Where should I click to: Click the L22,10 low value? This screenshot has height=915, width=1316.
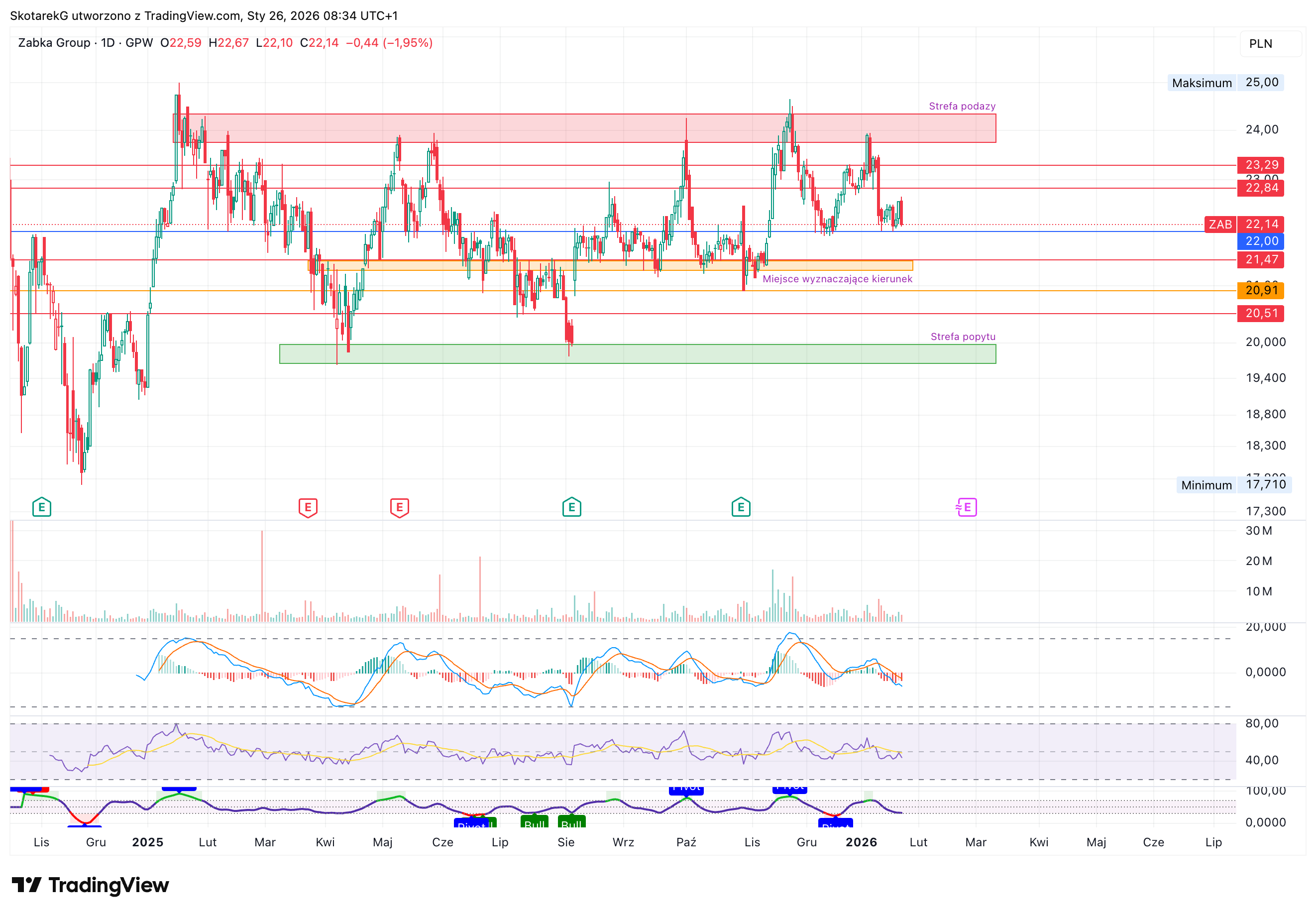274,43
